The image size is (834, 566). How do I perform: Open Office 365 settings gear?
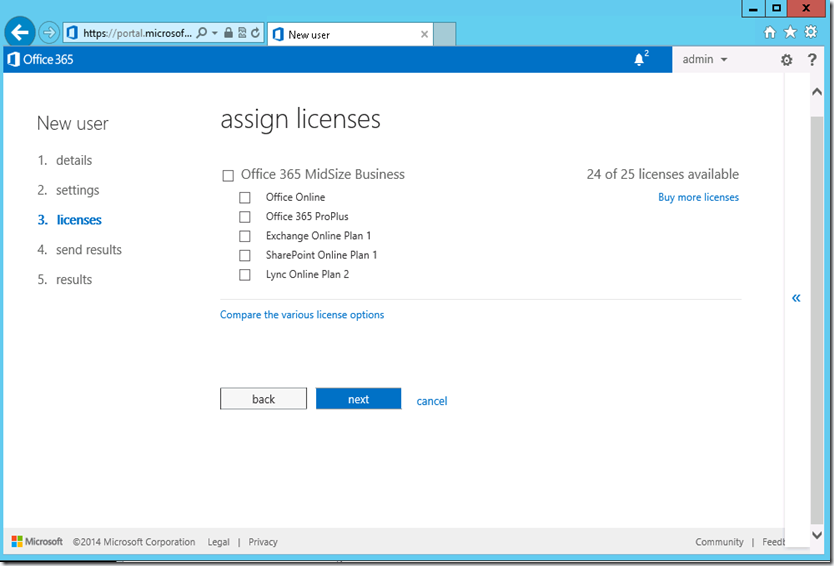tap(786, 60)
